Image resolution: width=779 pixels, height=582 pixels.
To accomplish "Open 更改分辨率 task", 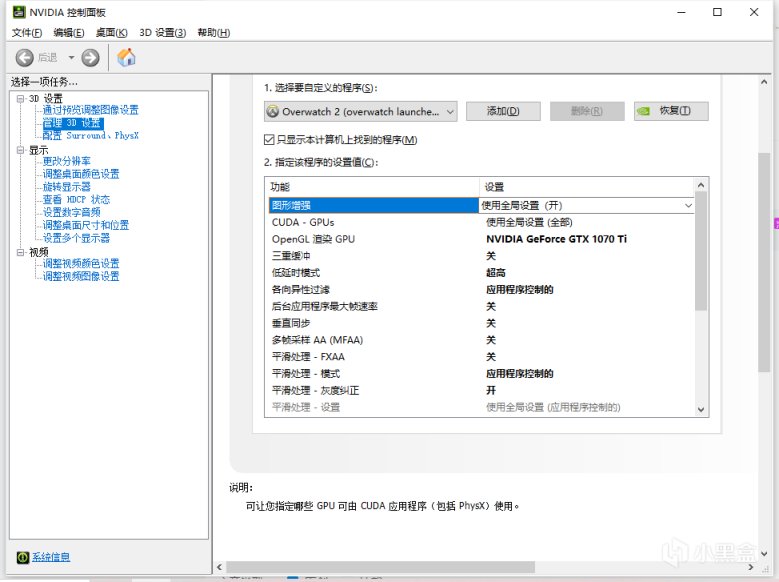I will click(67, 161).
